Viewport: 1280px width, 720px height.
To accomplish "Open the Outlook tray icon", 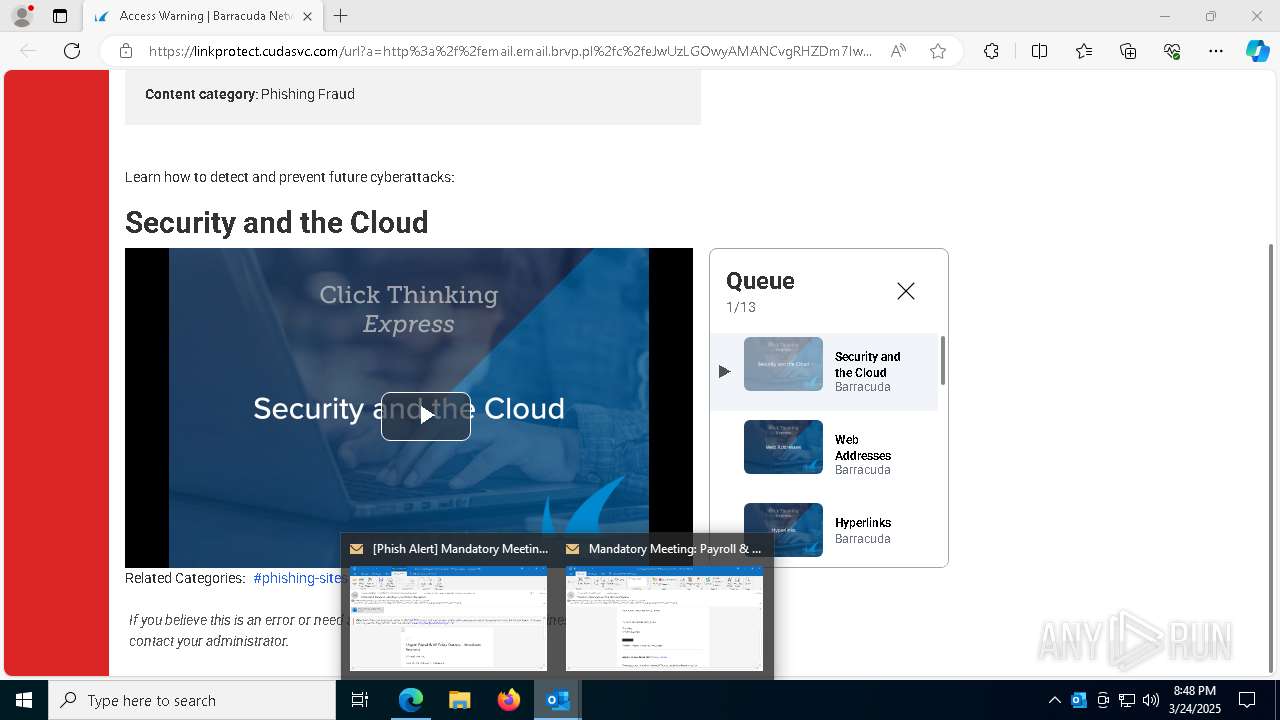I will pyautogui.click(x=1079, y=700).
